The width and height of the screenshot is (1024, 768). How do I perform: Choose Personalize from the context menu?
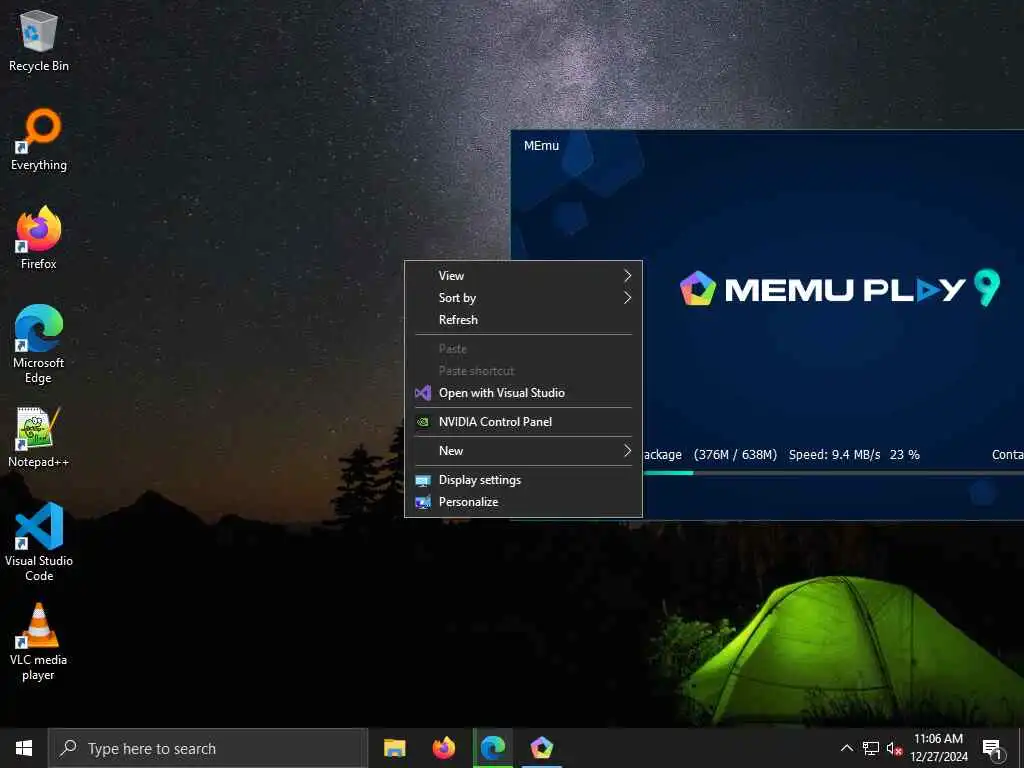coord(523,502)
